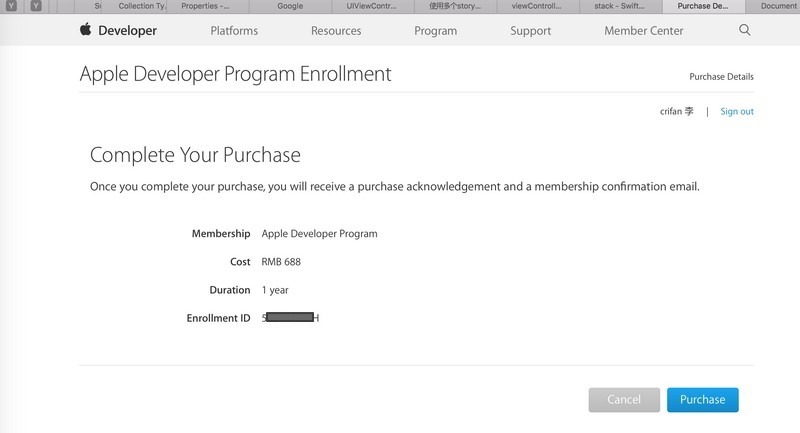The image size is (800, 433).
Task: Click the crifan user name text
Action: tap(677, 111)
